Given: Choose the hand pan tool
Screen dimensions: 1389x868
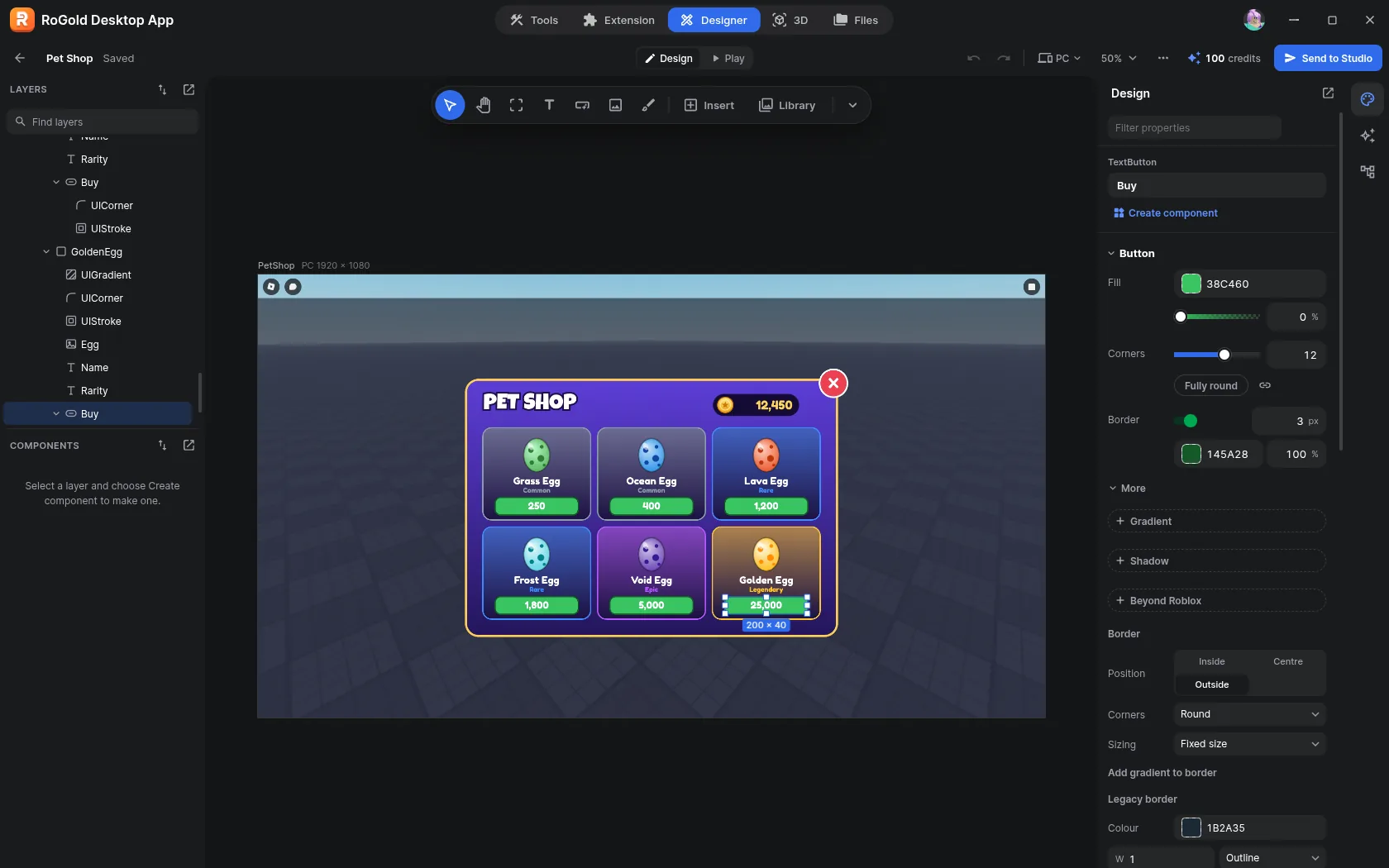Looking at the screenshot, I should [484, 105].
